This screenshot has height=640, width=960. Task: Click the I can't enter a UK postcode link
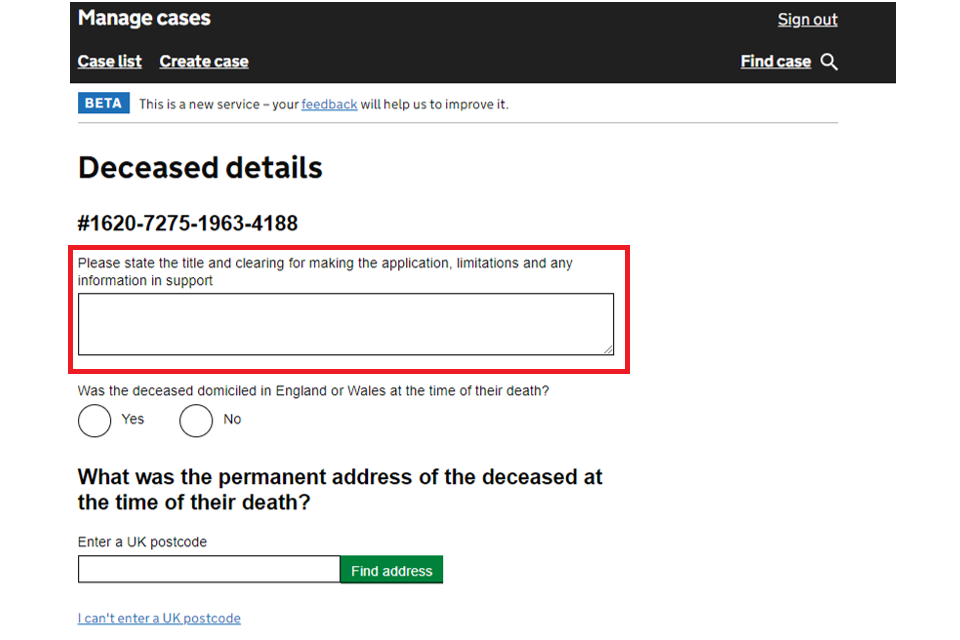coord(159,618)
